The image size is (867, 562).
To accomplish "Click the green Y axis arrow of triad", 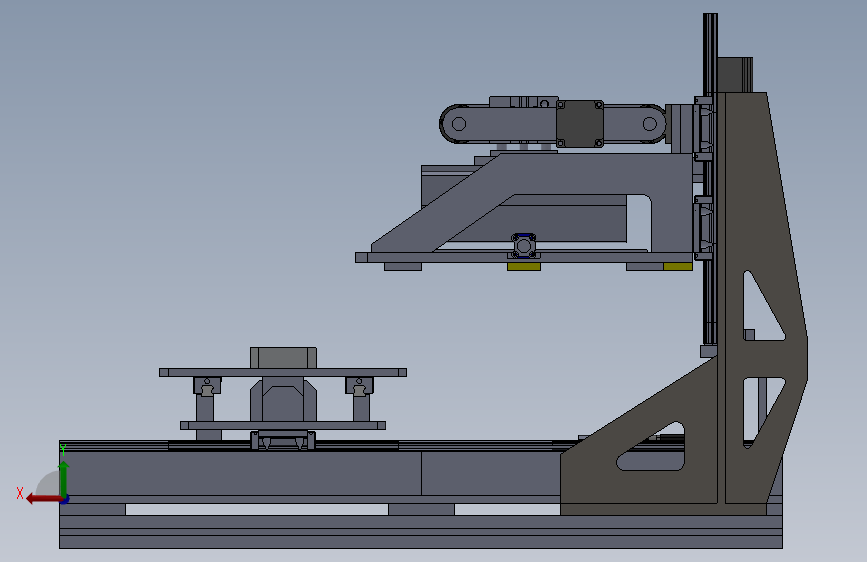I will (64, 478).
